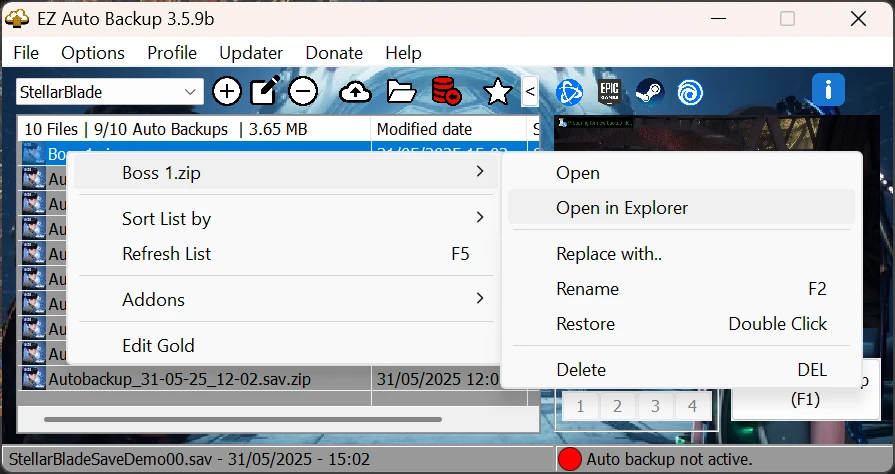This screenshot has width=895, height=474.
Task: Select Edit Gold in the context menu
Action: tap(285, 346)
